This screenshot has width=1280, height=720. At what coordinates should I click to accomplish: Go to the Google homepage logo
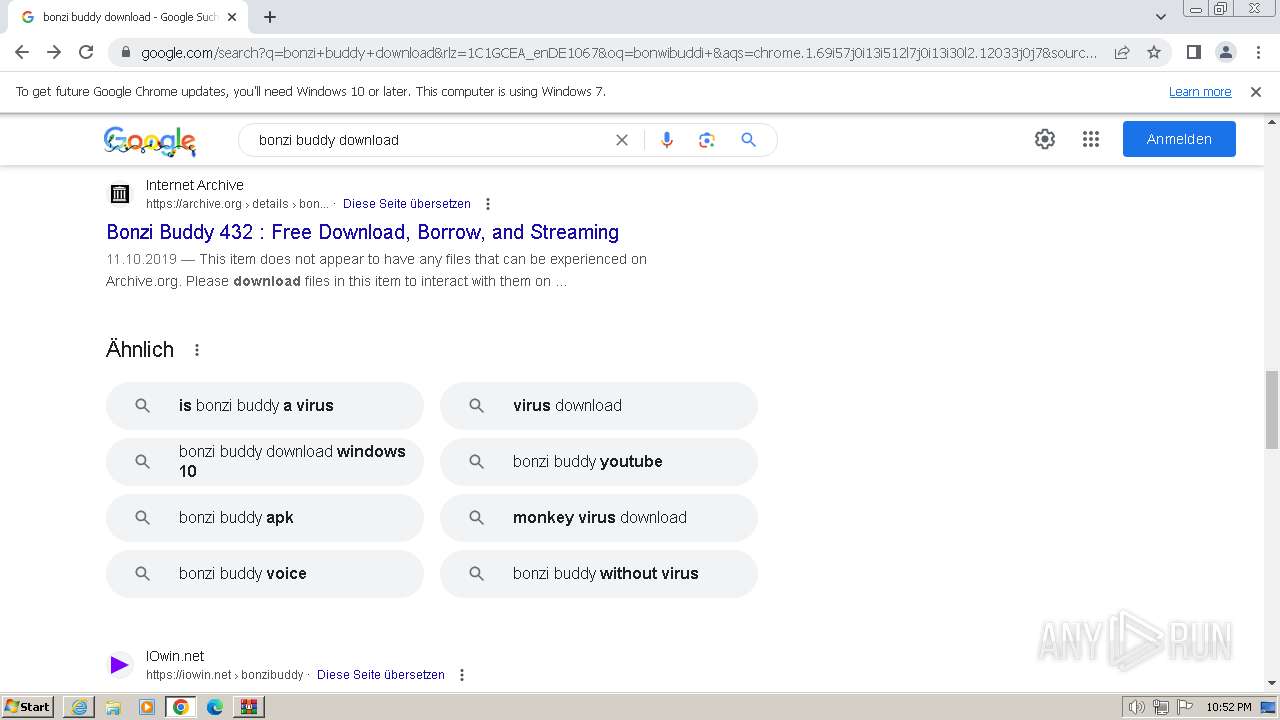pyautogui.click(x=150, y=141)
